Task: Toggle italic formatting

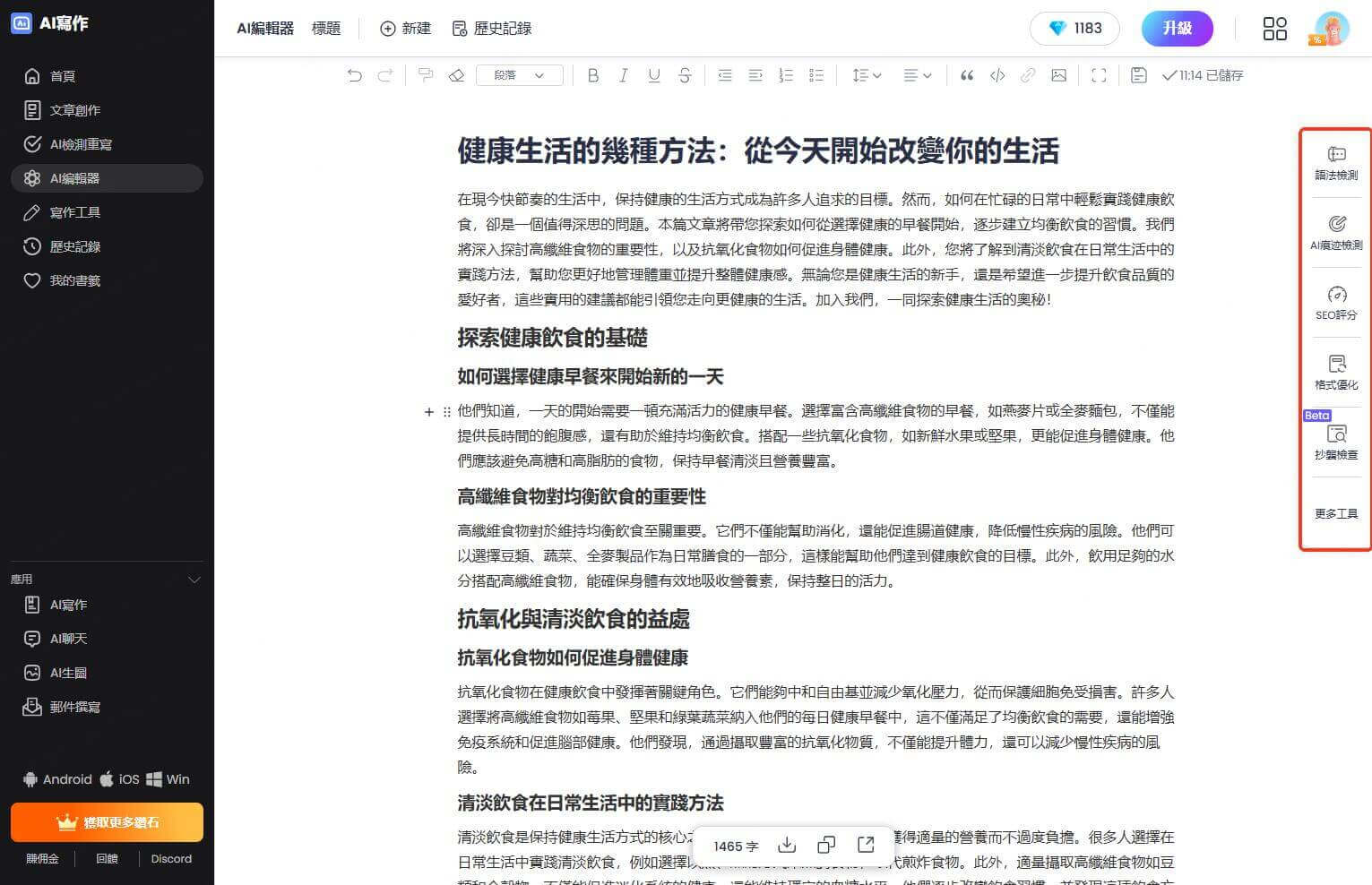Action: [x=623, y=75]
